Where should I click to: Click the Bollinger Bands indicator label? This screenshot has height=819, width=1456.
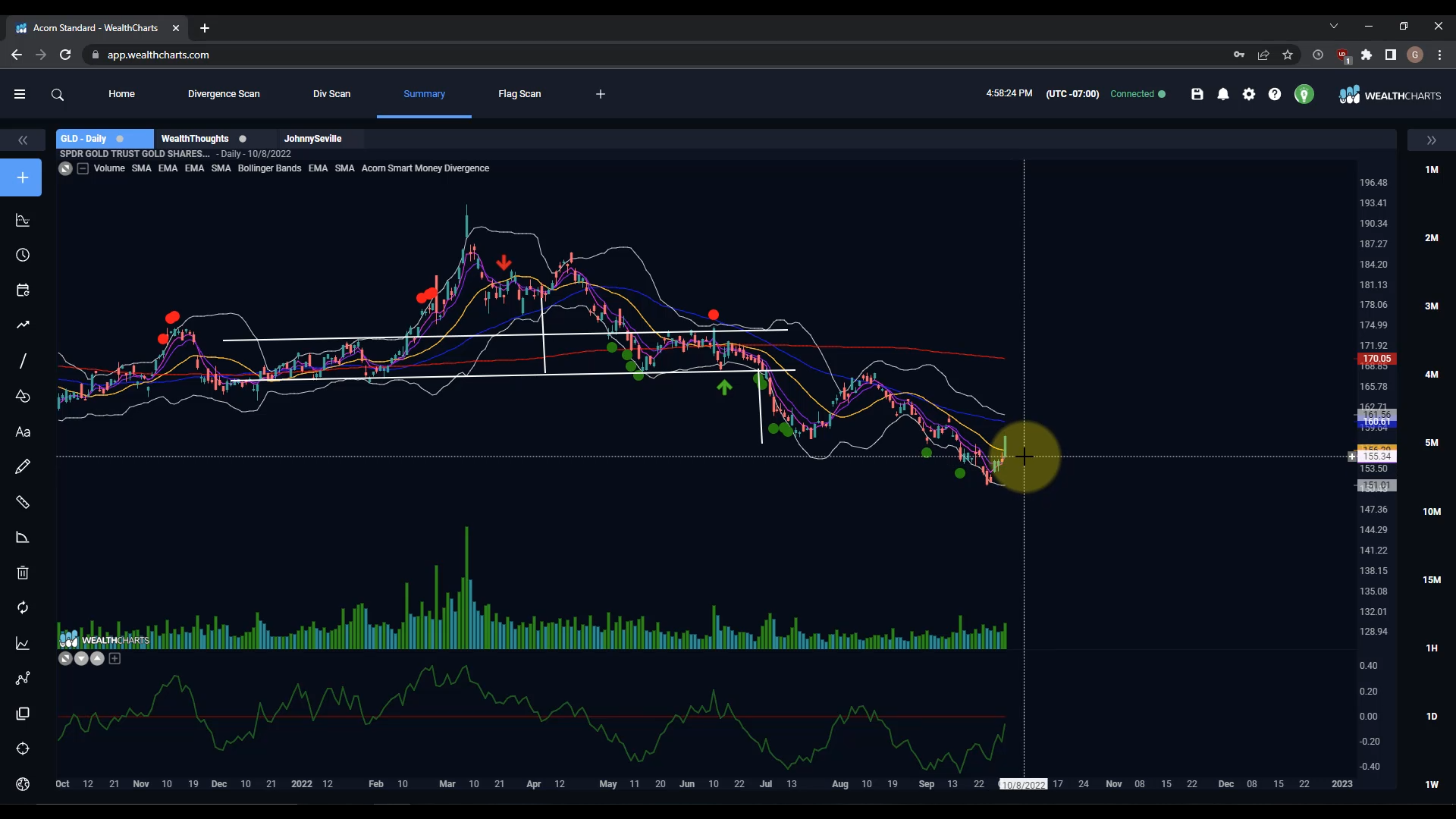coord(269,168)
